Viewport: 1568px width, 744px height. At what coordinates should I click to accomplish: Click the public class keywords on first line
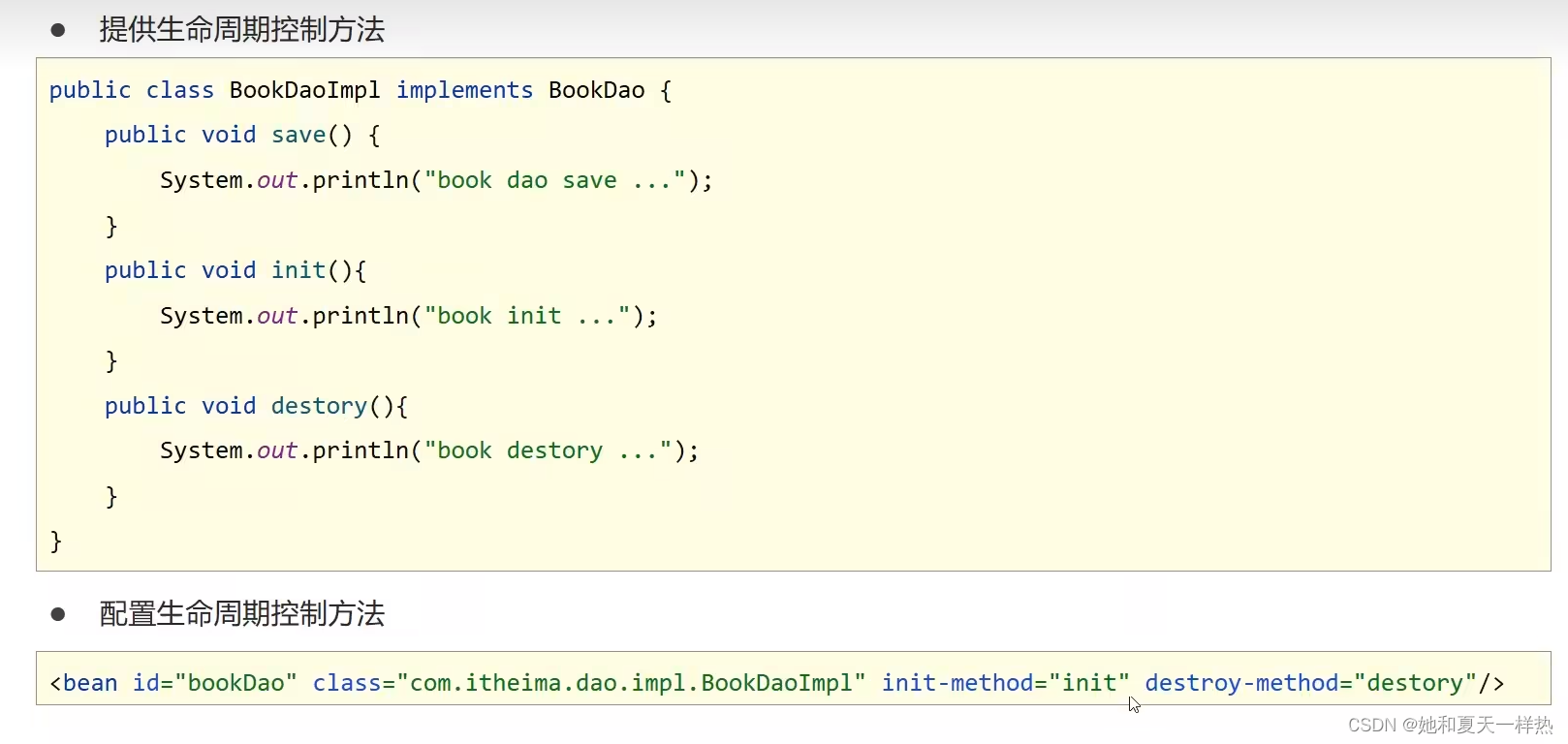[x=132, y=90]
